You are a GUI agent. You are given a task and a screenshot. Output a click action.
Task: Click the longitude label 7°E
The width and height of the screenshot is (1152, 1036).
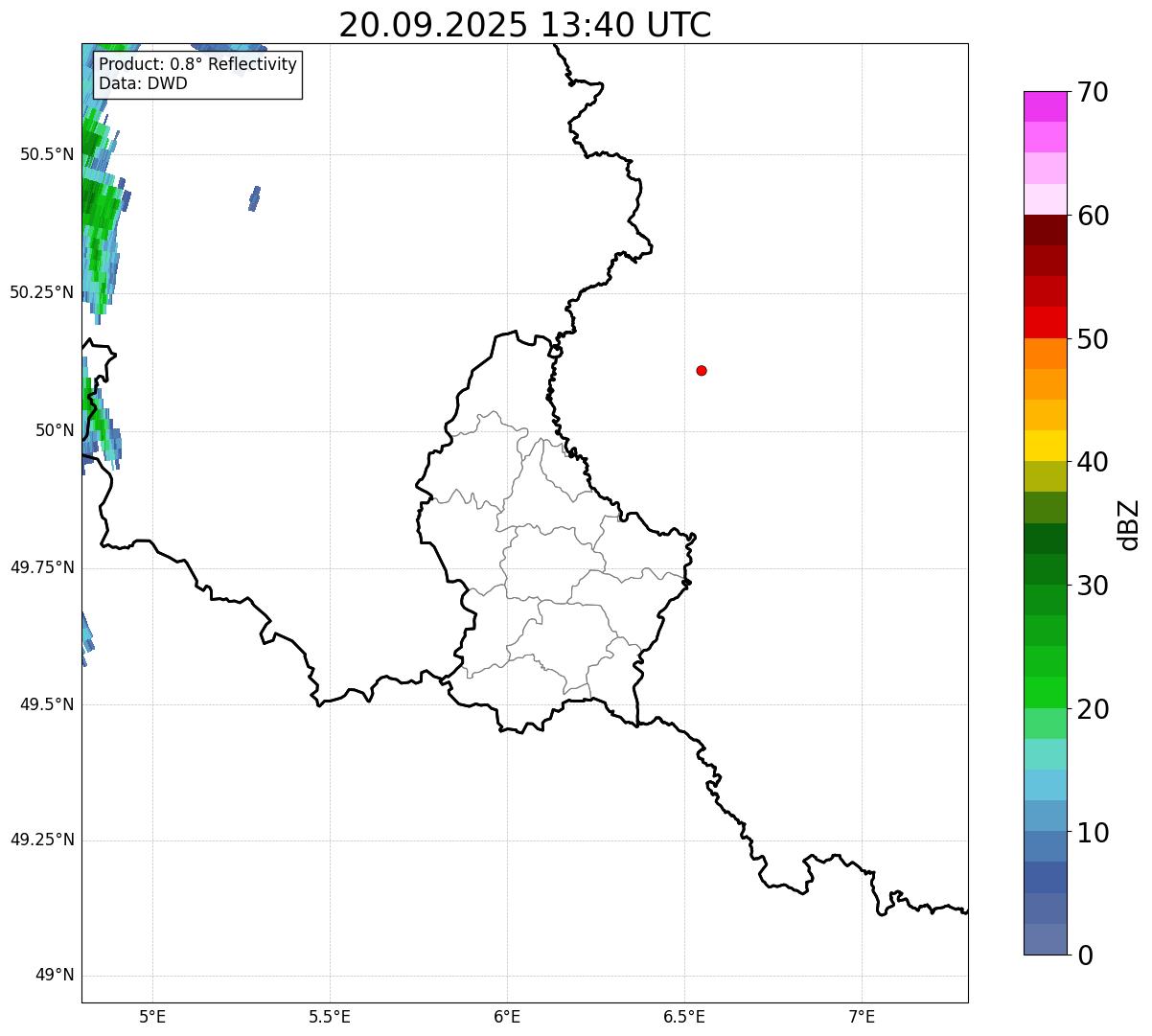863,1016
